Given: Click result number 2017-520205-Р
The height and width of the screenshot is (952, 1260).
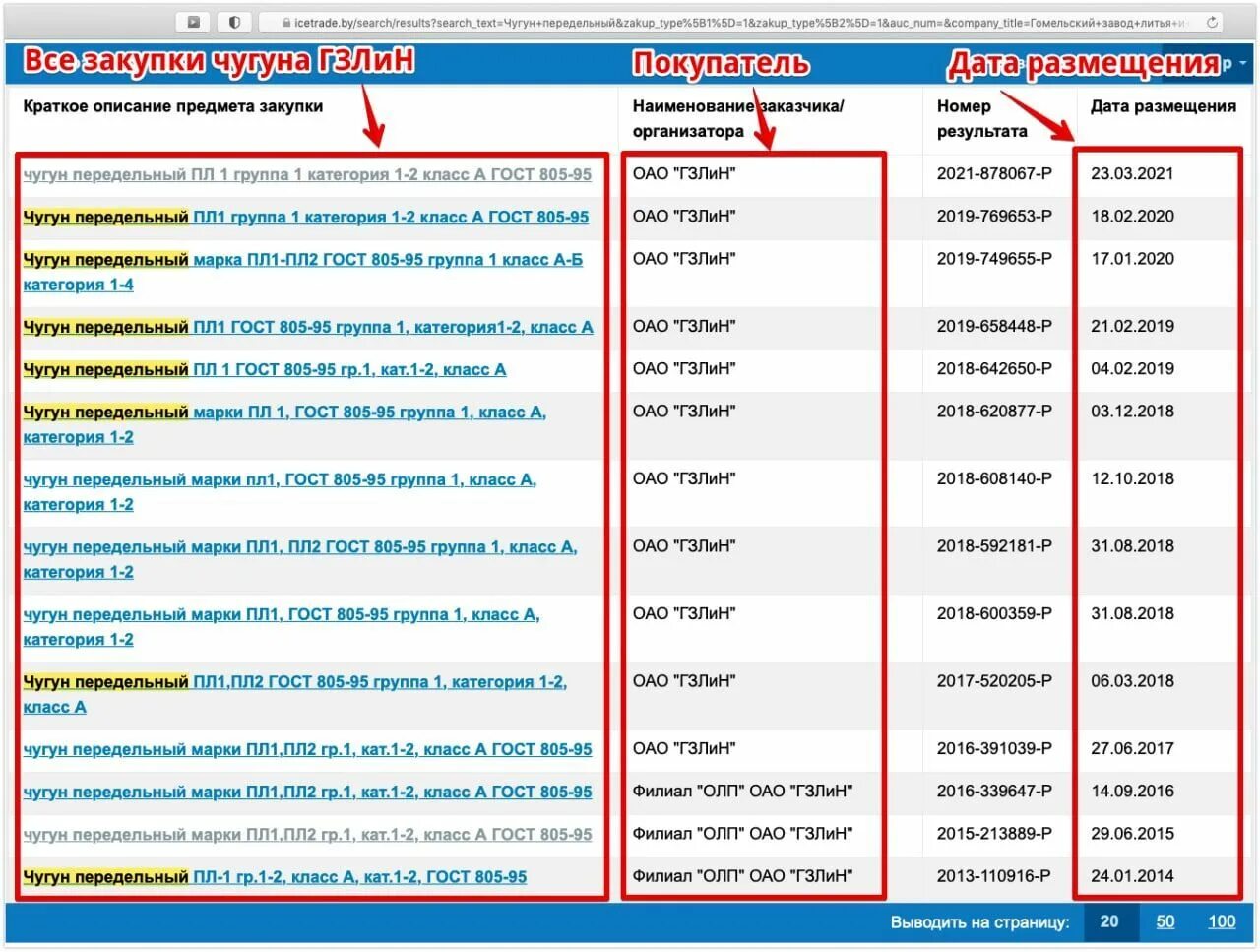Looking at the screenshot, I should (994, 680).
